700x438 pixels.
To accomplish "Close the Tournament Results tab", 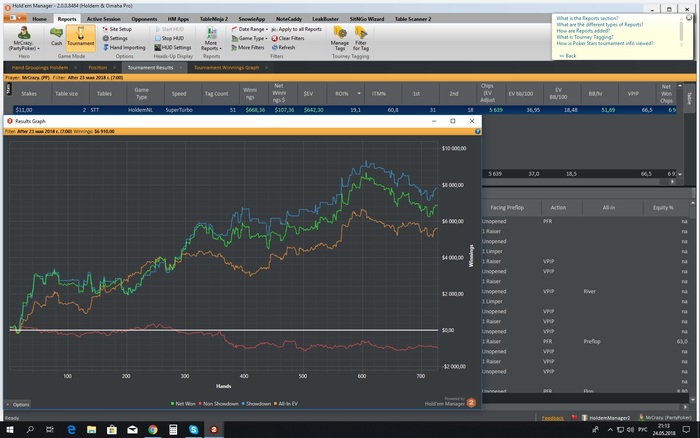I will (x=181, y=67).
